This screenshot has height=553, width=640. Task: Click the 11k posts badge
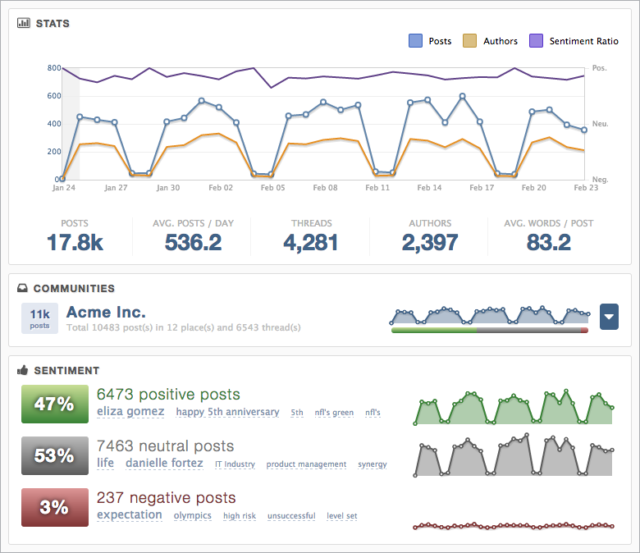click(x=40, y=317)
